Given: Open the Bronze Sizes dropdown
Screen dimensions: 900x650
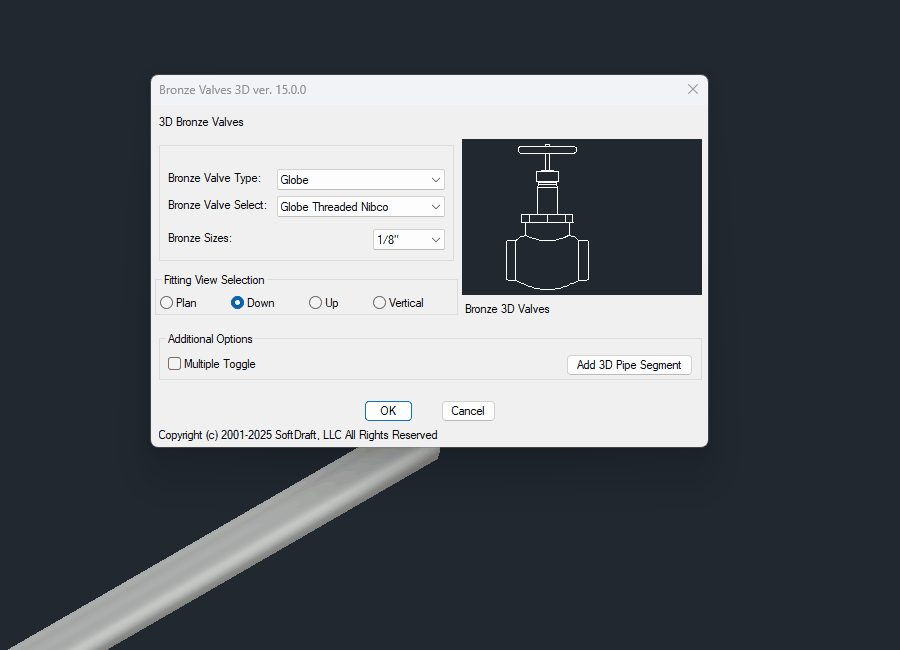Looking at the screenshot, I should coord(409,239).
